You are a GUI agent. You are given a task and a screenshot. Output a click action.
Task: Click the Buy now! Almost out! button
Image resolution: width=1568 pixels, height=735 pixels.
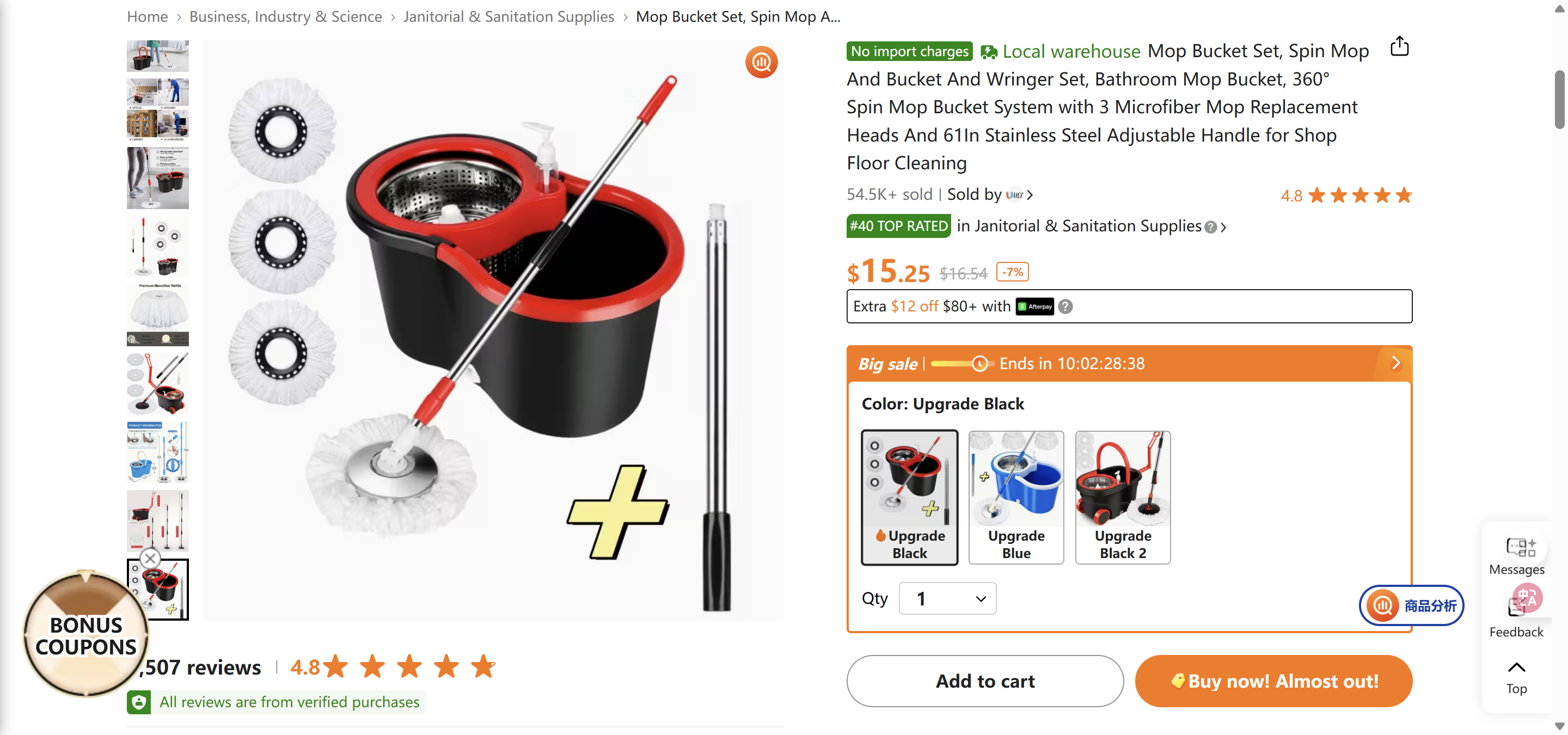1273,681
